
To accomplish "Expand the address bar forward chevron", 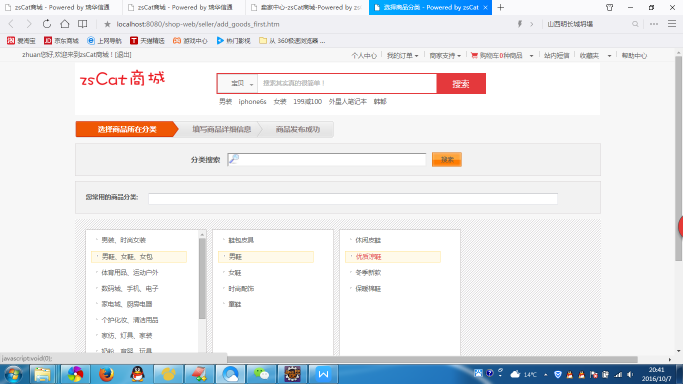I will point(531,24).
